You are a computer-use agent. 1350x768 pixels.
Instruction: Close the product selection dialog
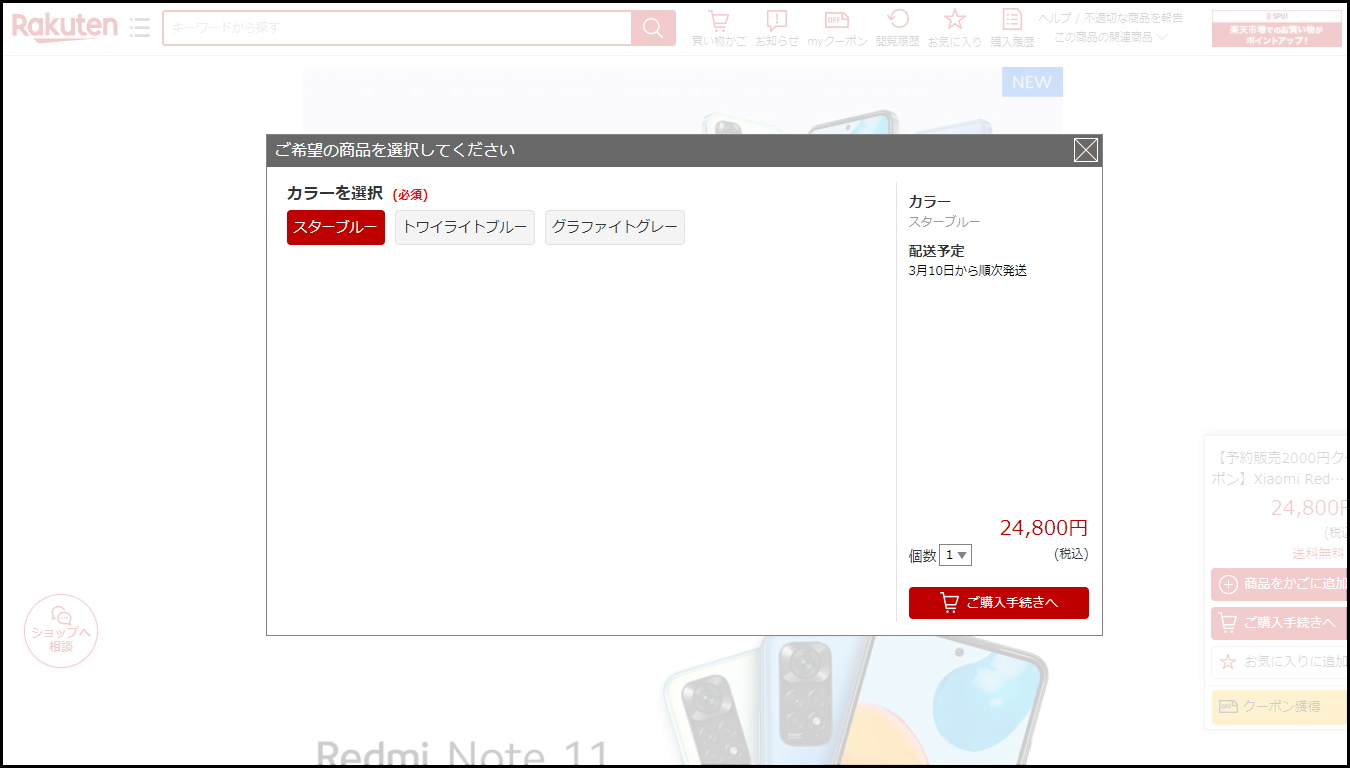pyautogui.click(x=1085, y=150)
